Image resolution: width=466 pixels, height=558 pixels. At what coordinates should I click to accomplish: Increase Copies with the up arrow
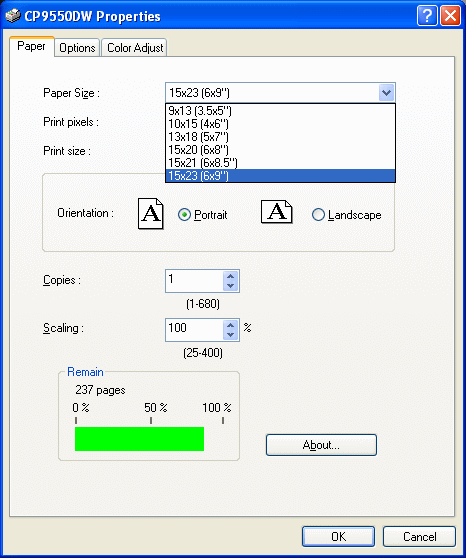[x=231, y=276]
